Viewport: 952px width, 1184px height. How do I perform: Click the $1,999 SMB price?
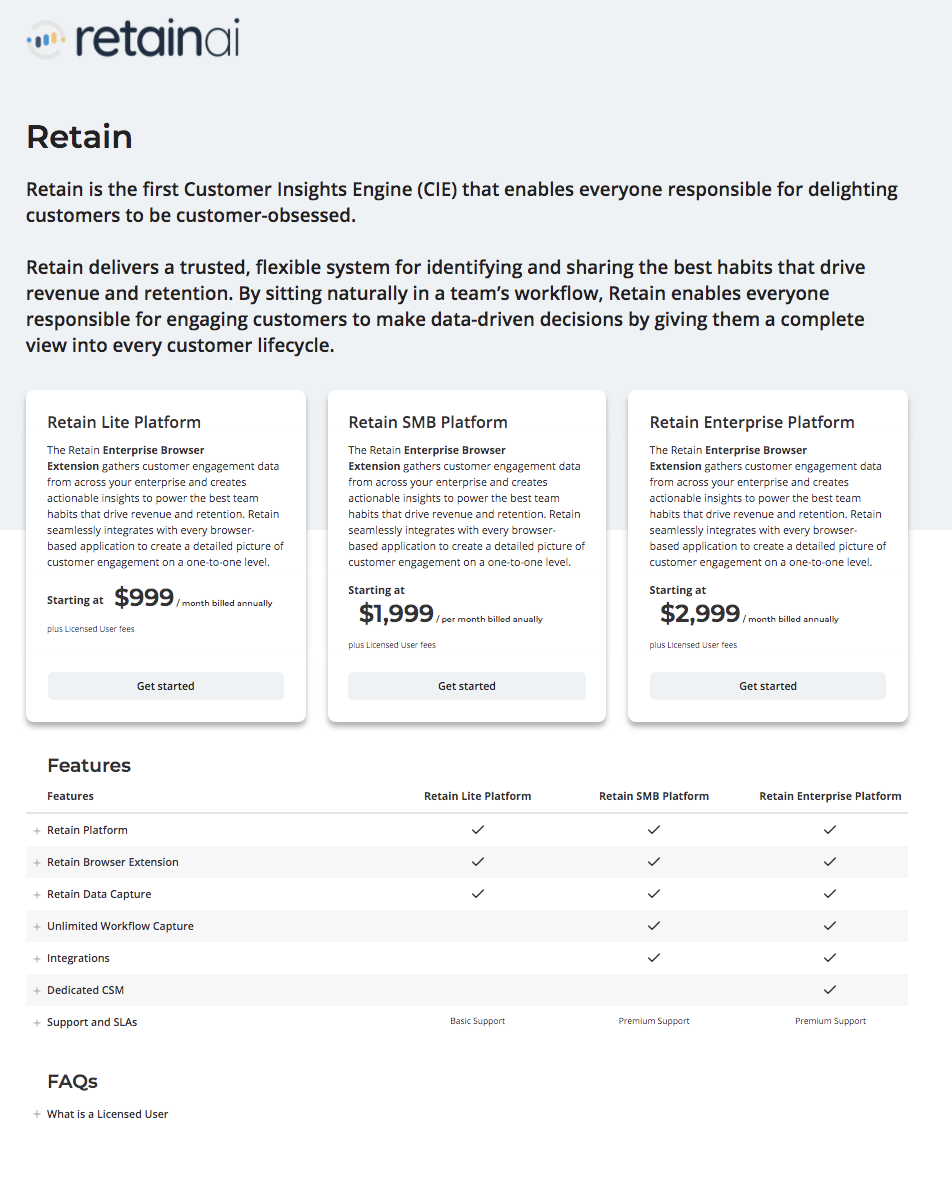[397, 613]
